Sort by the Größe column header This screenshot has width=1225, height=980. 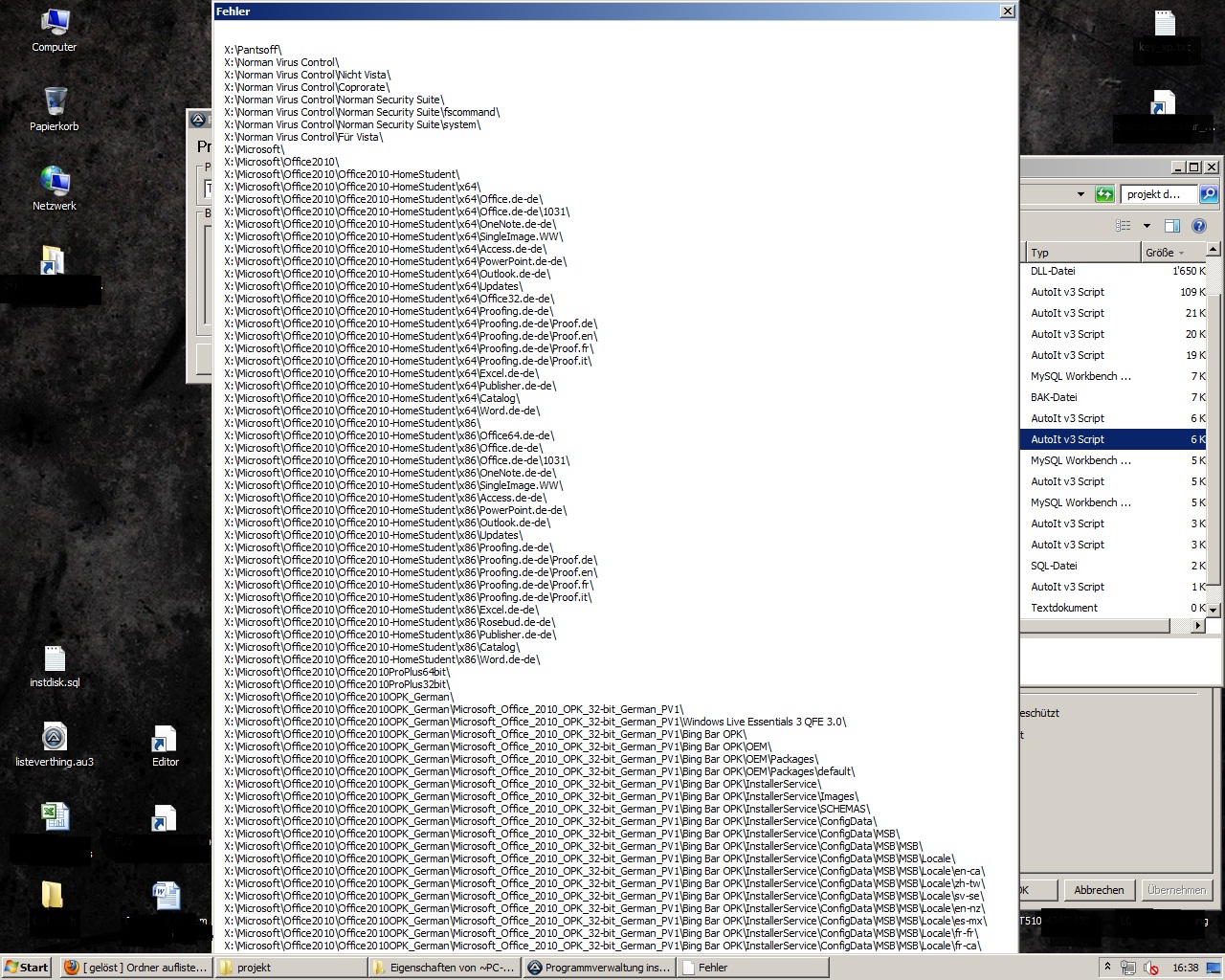[x=1159, y=253]
